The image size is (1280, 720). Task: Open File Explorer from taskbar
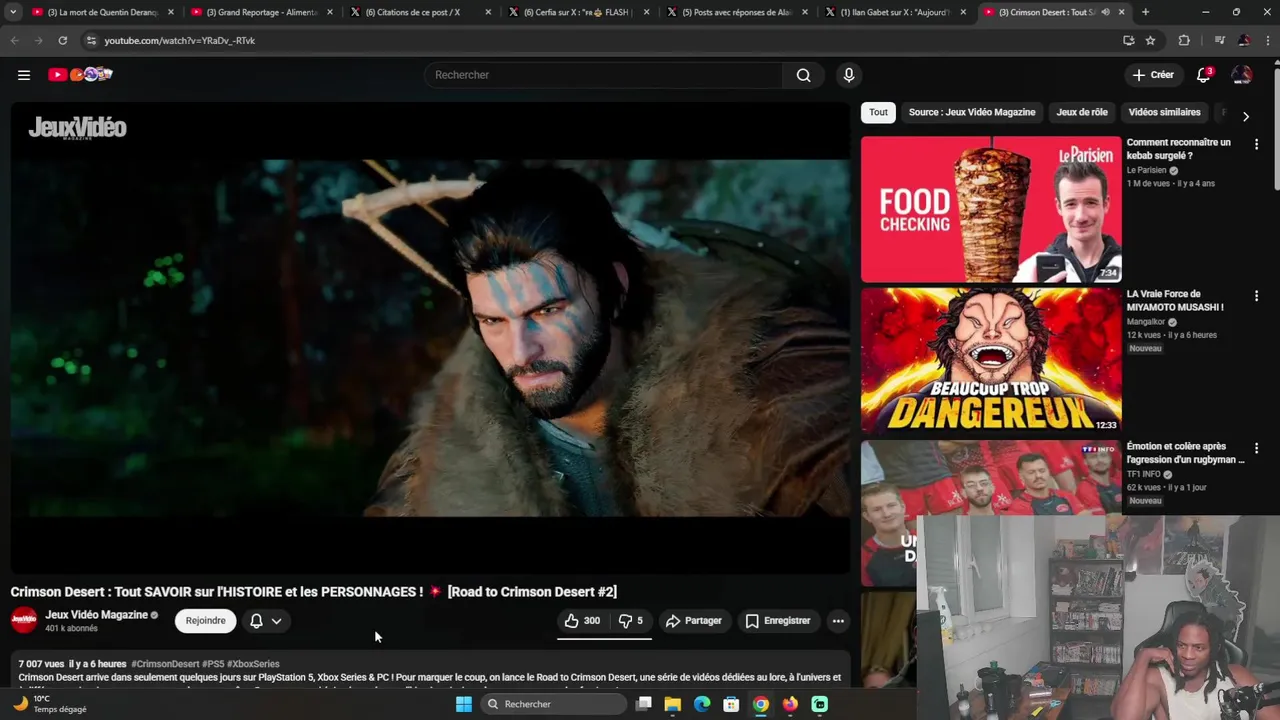[673, 704]
